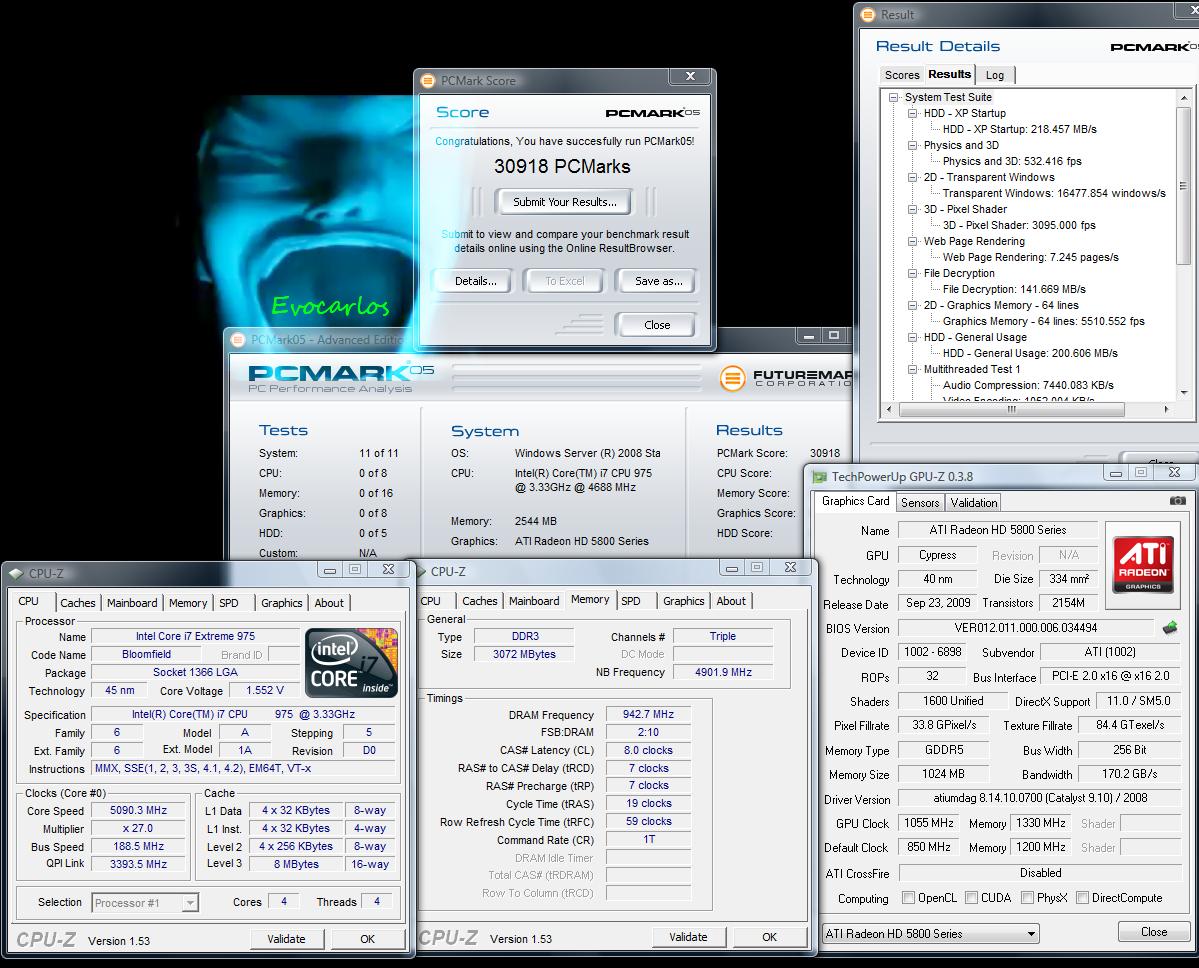1199x968 pixels.
Task: Click the Futuremark orange logo icon
Action: click(x=732, y=377)
